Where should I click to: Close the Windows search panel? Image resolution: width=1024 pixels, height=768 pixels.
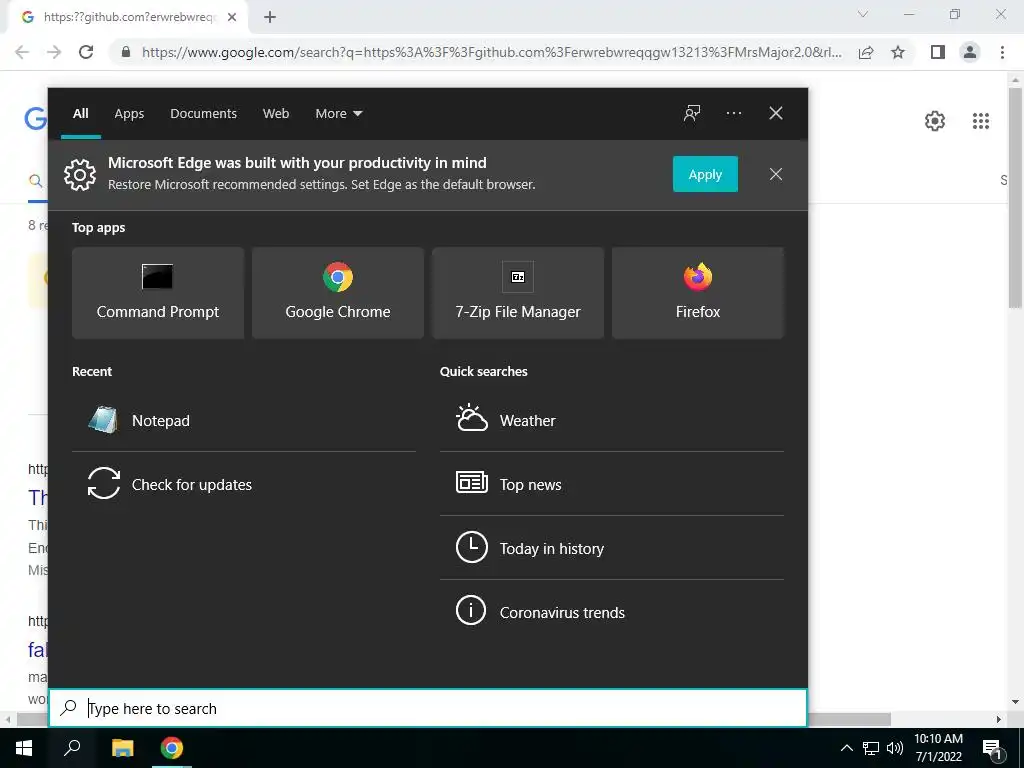[775, 113]
